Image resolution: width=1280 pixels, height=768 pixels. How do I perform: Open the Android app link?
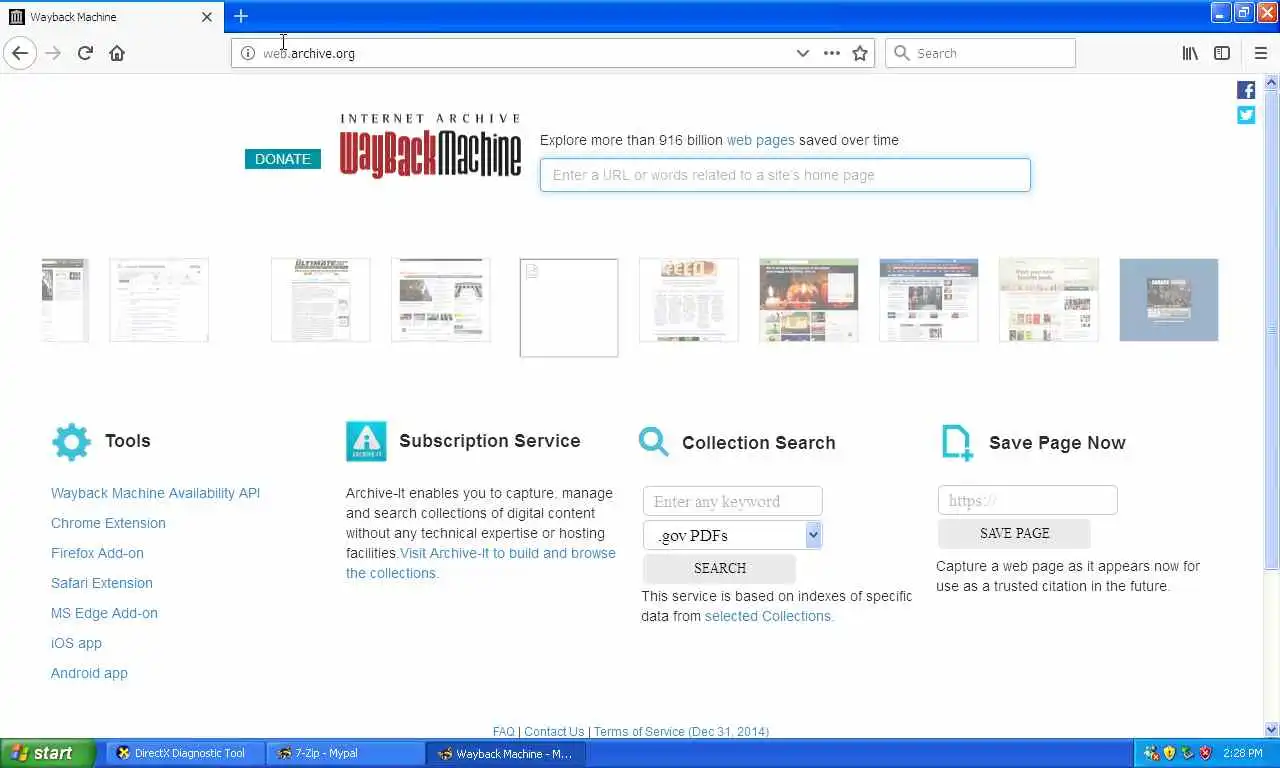[89, 673]
